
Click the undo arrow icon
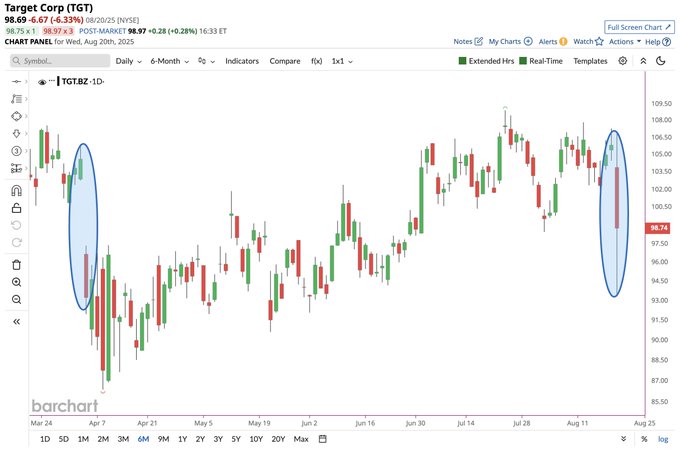pyautogui.click(x=16, y=225)
